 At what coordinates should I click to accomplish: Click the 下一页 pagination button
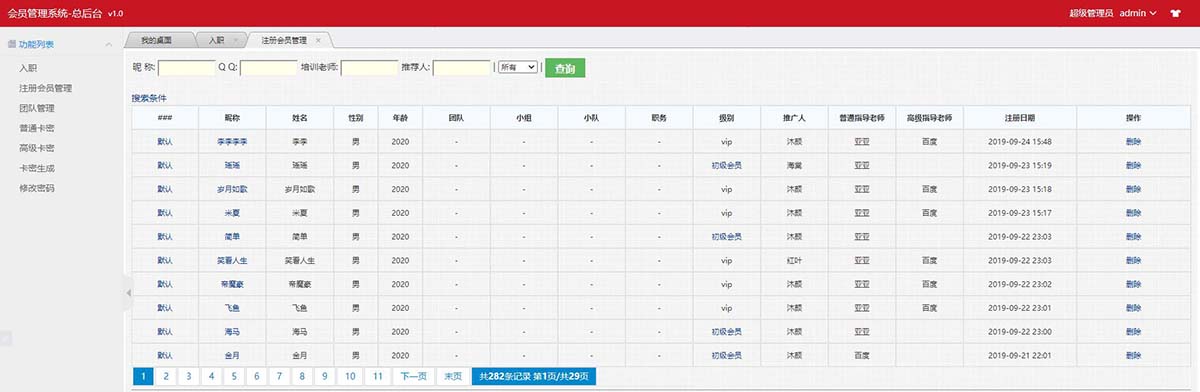click(414, 376)
